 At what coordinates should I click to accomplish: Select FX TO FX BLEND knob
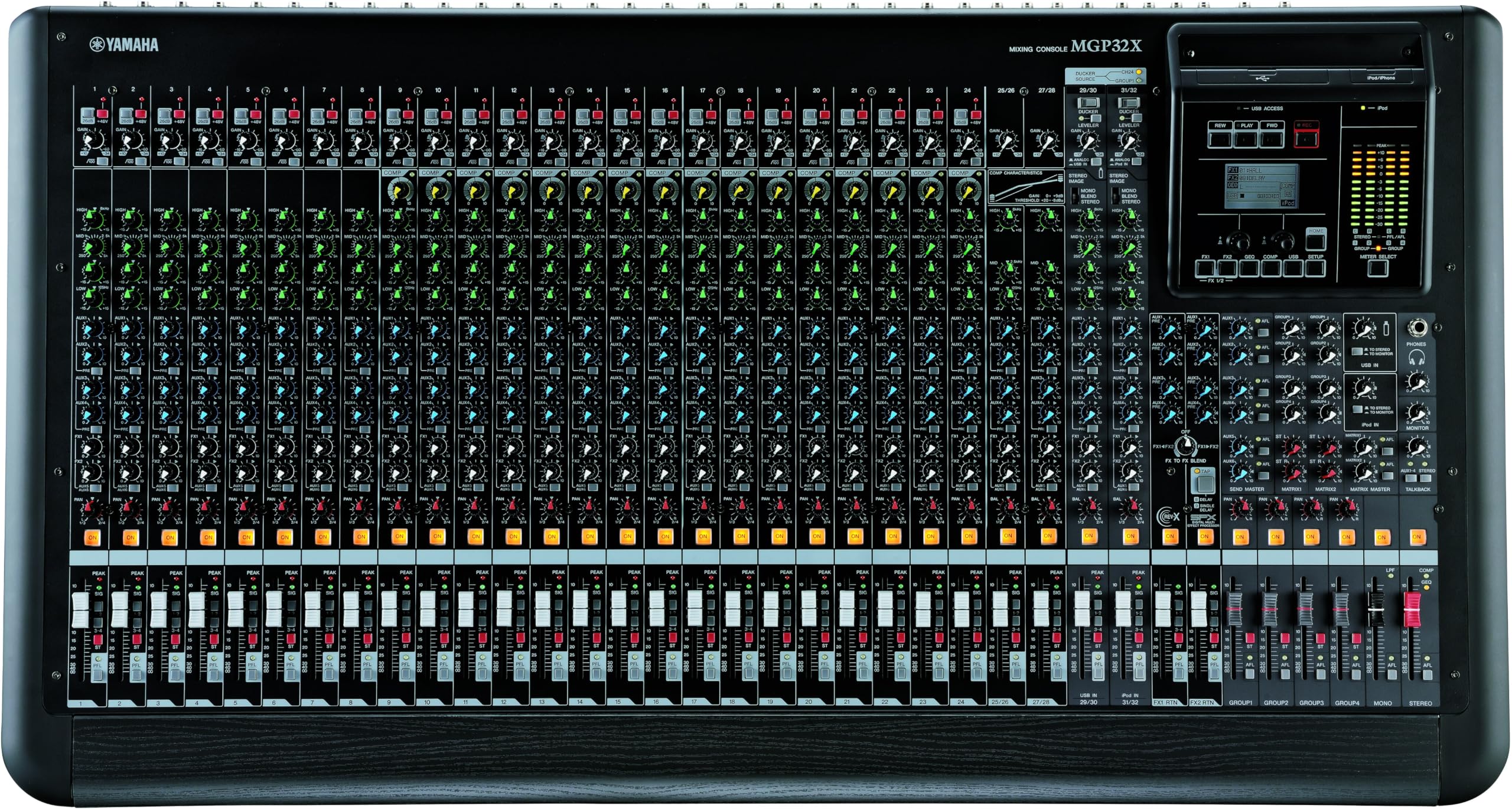(x=1185, y=446)
